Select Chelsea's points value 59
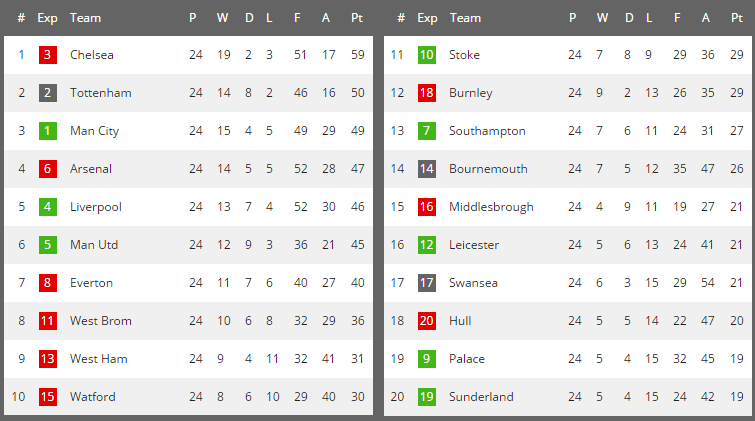The image size is (755, 421). pos(357,55)
